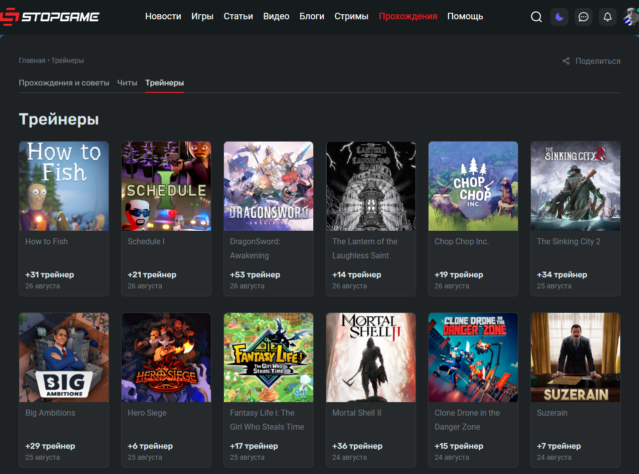Click the StopGame logo
Viewport: 639px width, 474px height.
click(x=50, y=17)
